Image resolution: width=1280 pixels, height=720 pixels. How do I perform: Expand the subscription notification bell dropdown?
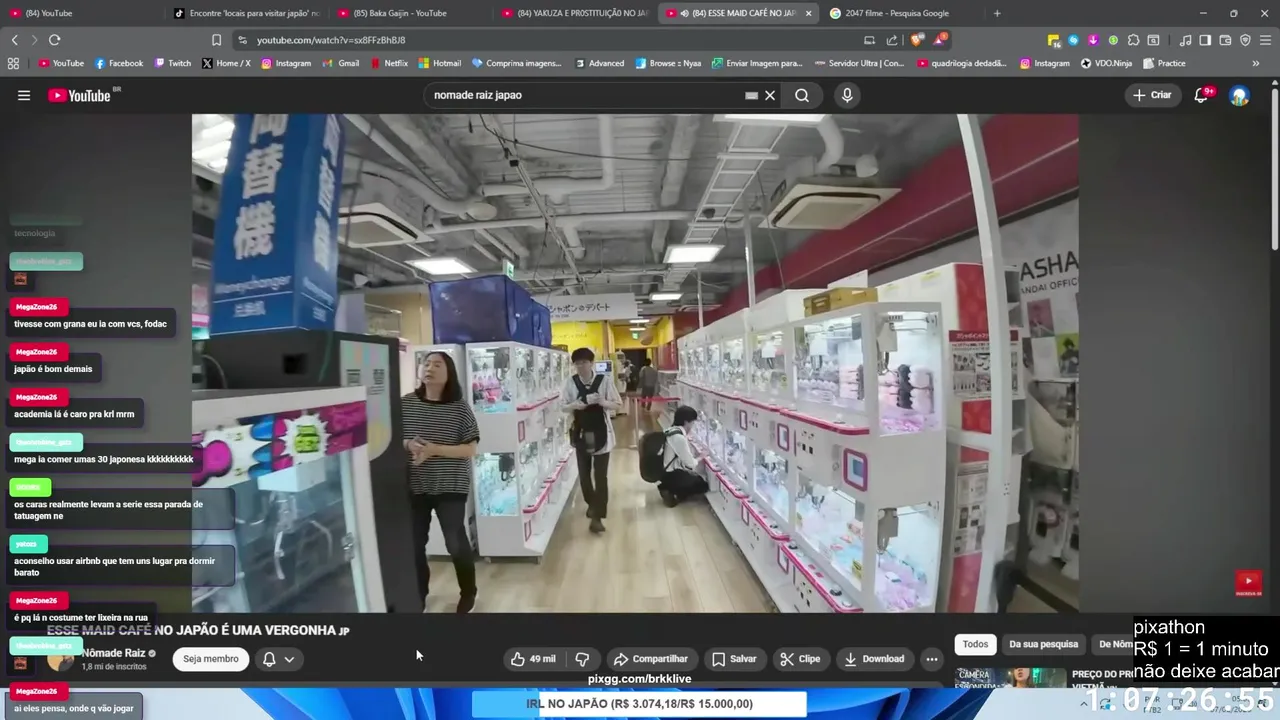279,659
